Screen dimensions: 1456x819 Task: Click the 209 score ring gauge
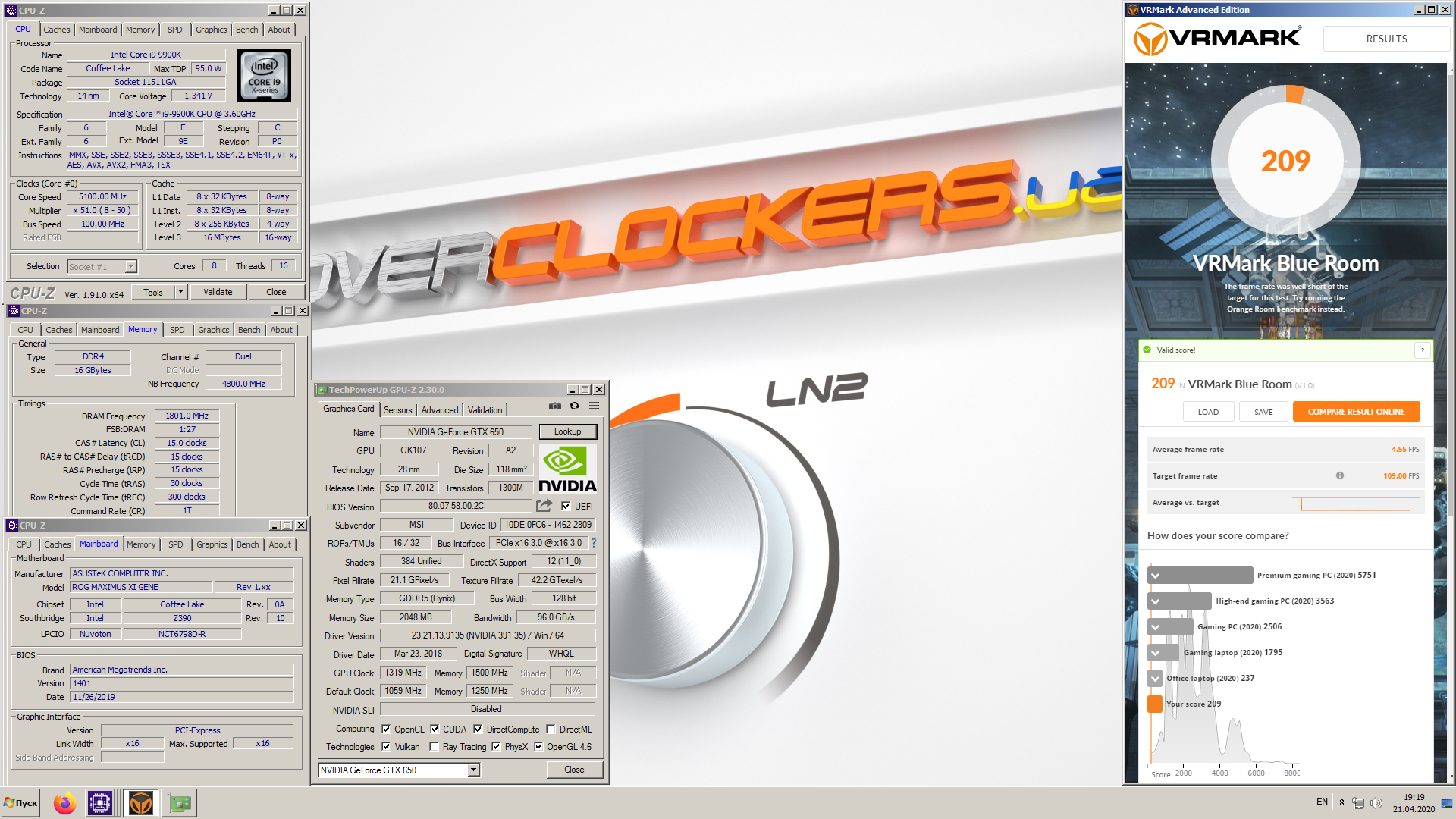1286,162
